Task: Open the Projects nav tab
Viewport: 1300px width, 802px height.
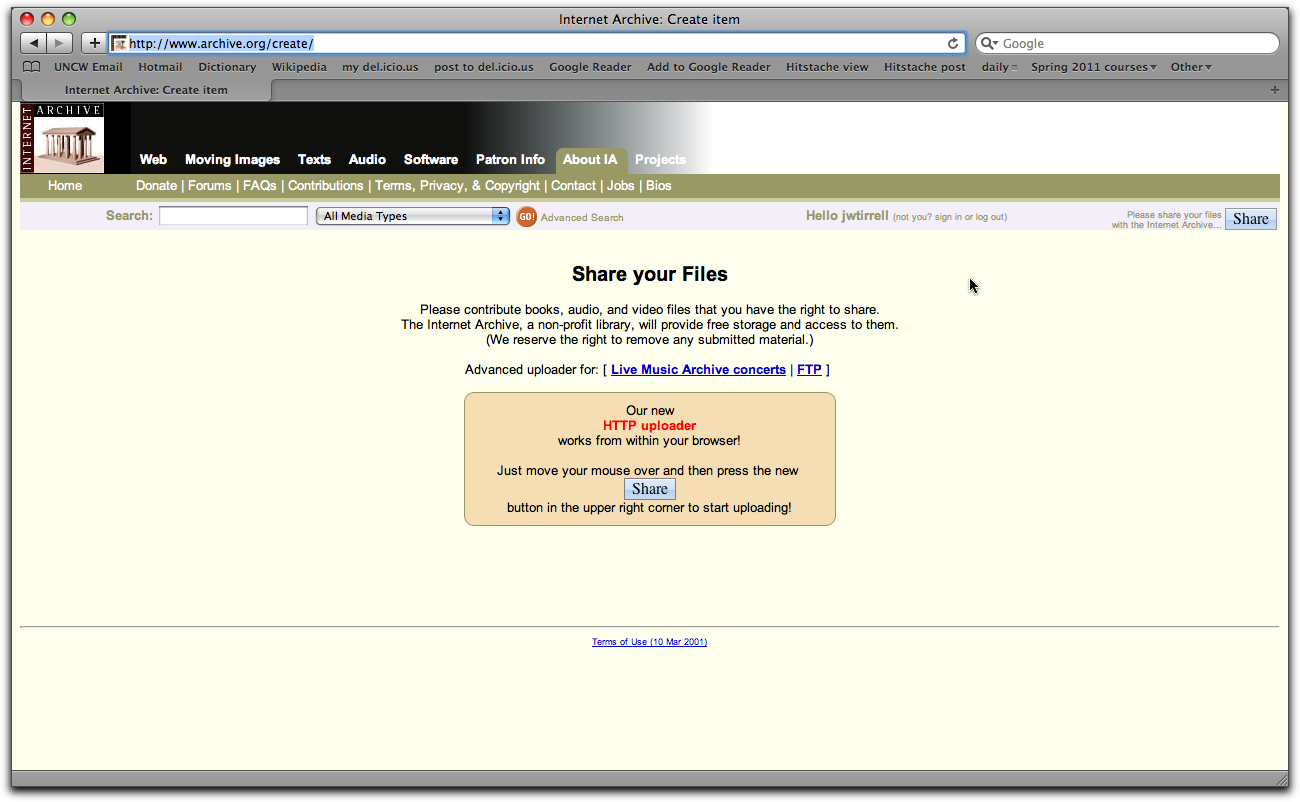Action: pos(660,159)
